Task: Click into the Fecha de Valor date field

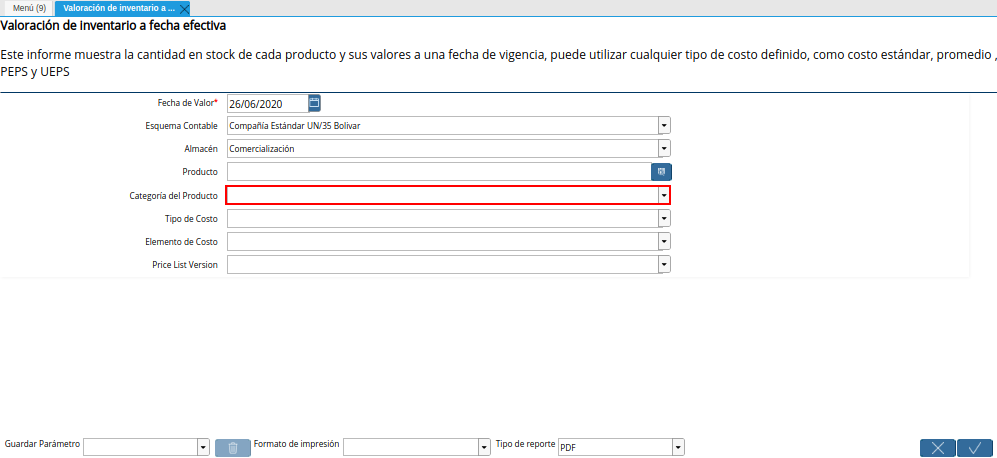Action: [x=267, y=103]
